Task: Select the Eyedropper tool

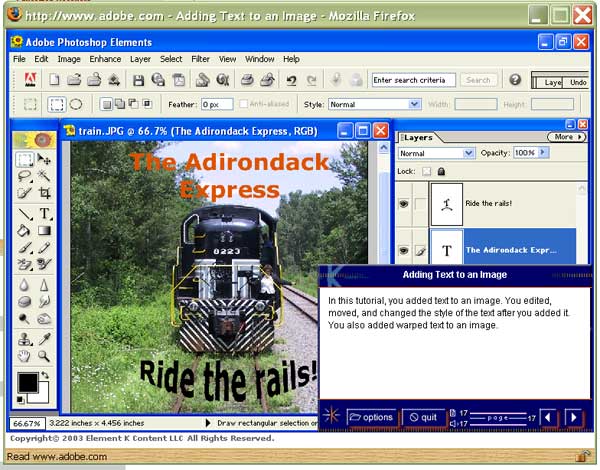Action: coord(44,339)
